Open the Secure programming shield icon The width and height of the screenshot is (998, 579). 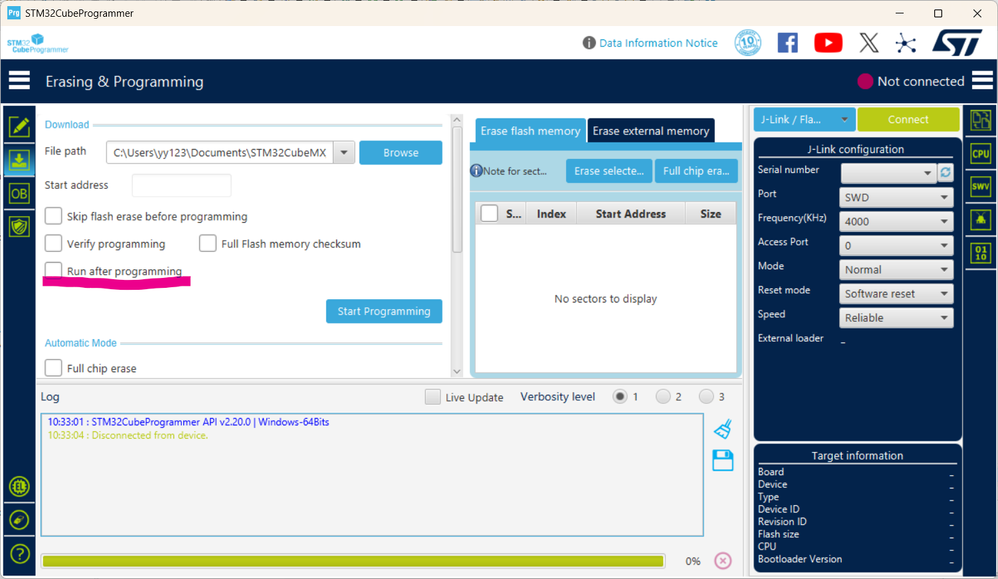coord(19,227)
